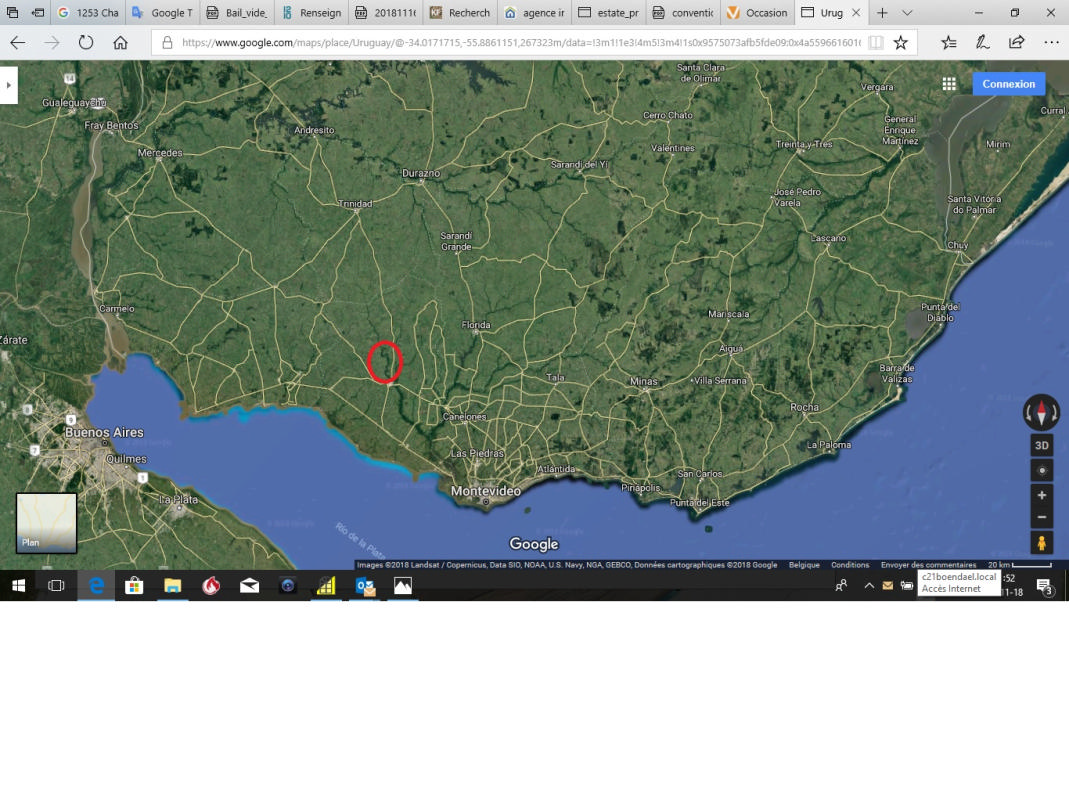Open the Google apps grid

pos(949,84)
